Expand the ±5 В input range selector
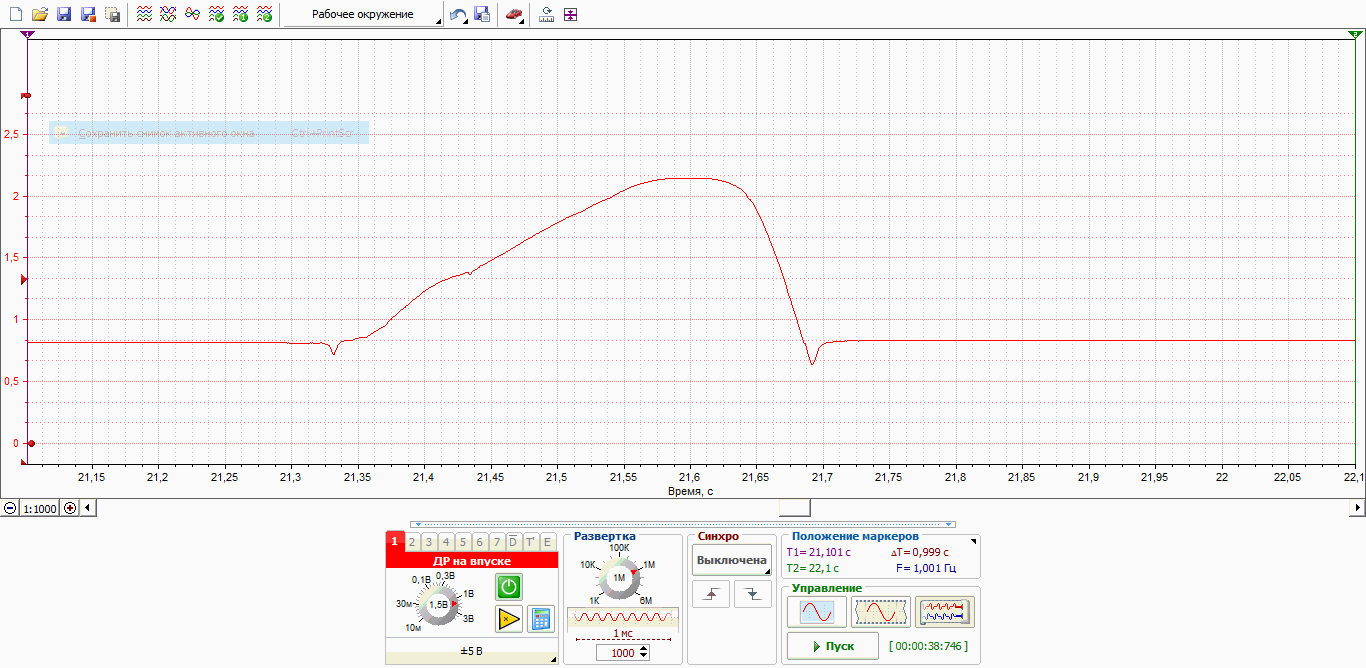The height and width of the screenshot is (668, 1366). pyautogui.click(x=471, y=653)
